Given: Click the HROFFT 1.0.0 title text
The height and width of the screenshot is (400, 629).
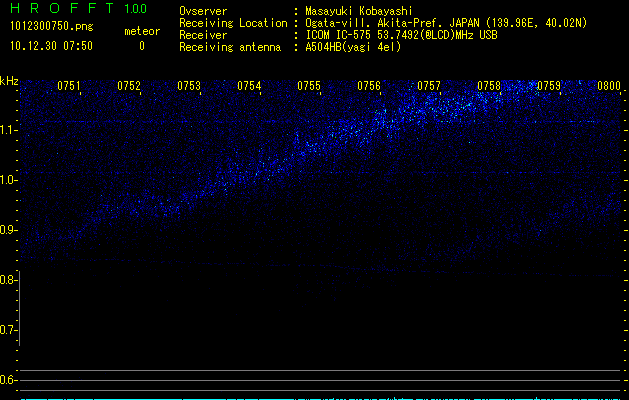Looking at the screenshot, I should (78, 8).
